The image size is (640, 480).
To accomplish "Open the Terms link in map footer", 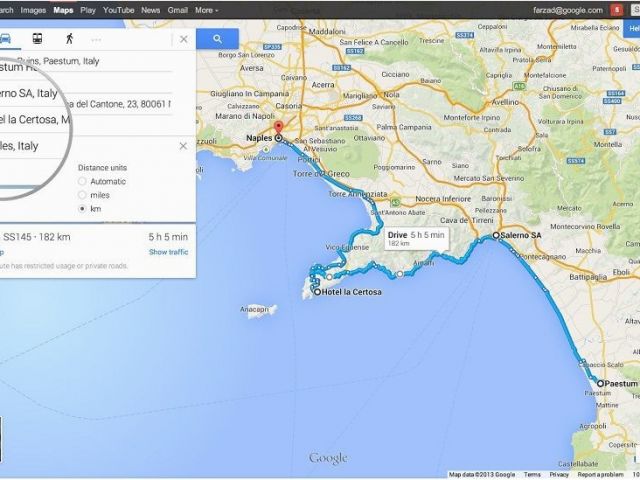I will point(532,474).
